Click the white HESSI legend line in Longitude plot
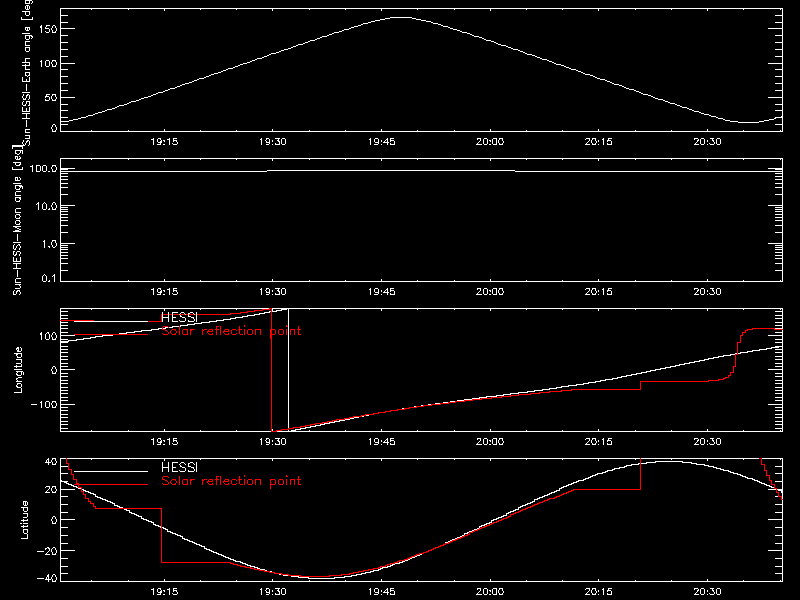 click(x=111, y=321)
